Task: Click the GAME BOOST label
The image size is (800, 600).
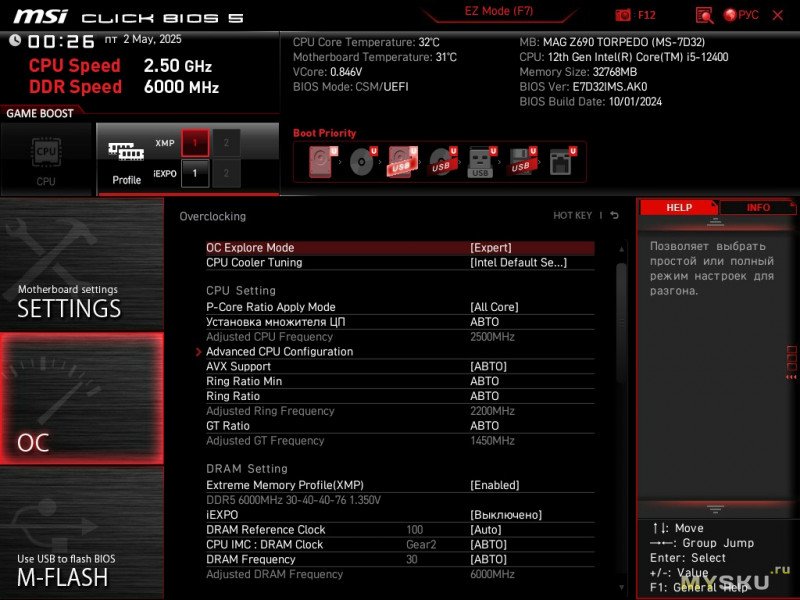Action: pyautogui.click(x=40, y=114)
